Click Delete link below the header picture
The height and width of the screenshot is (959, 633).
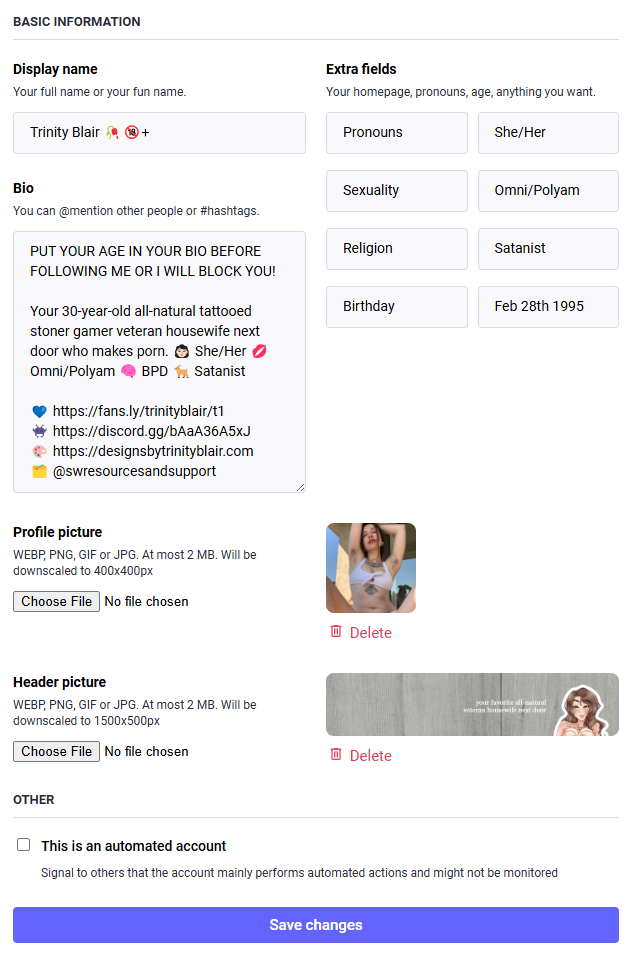[361, 755]
